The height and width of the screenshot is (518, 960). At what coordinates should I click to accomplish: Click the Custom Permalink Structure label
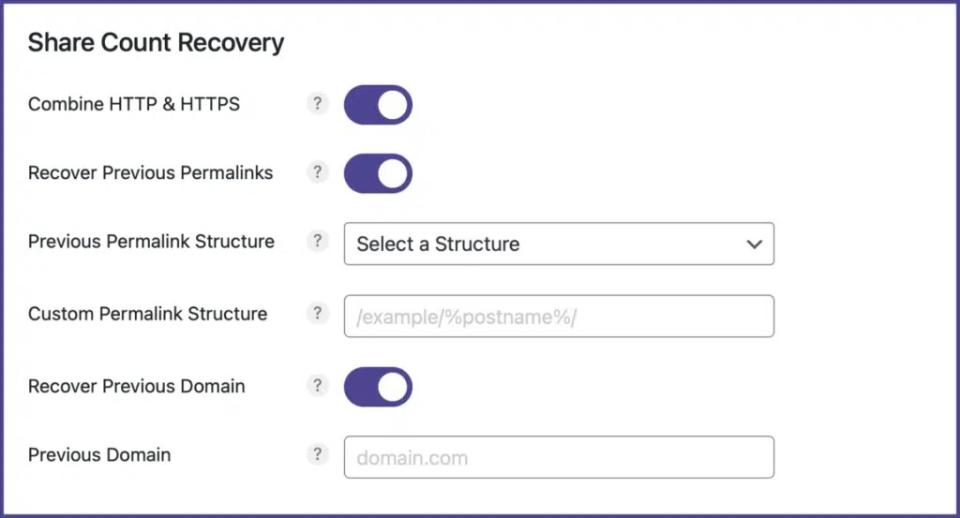tap(147, 314)
